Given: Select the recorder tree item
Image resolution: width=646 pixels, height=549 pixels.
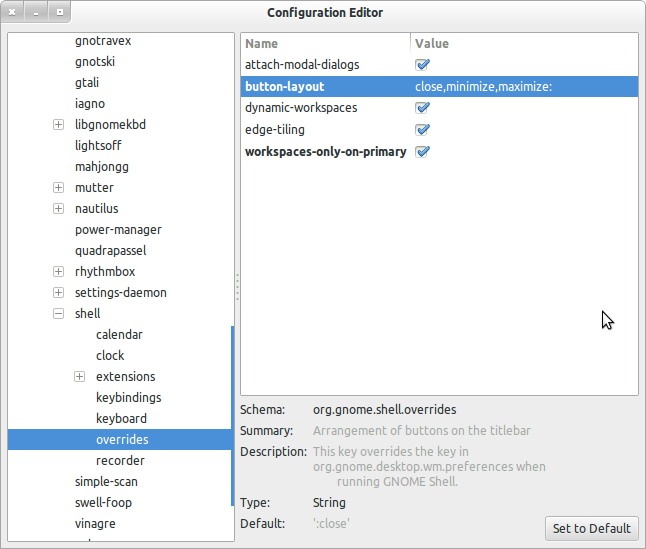Looking at the screenshot, I should click(120, 461).
